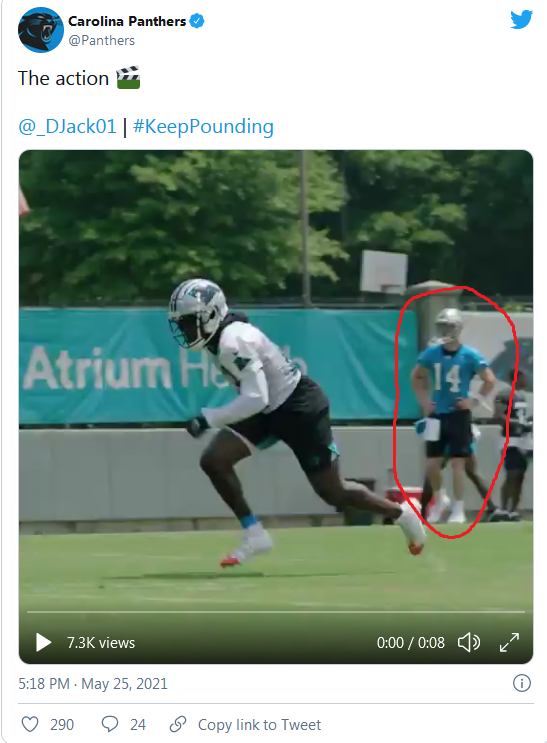Click the verified badge next to Carolina Panthers
This screenshot has width=547, height=743.
(197, 21)
